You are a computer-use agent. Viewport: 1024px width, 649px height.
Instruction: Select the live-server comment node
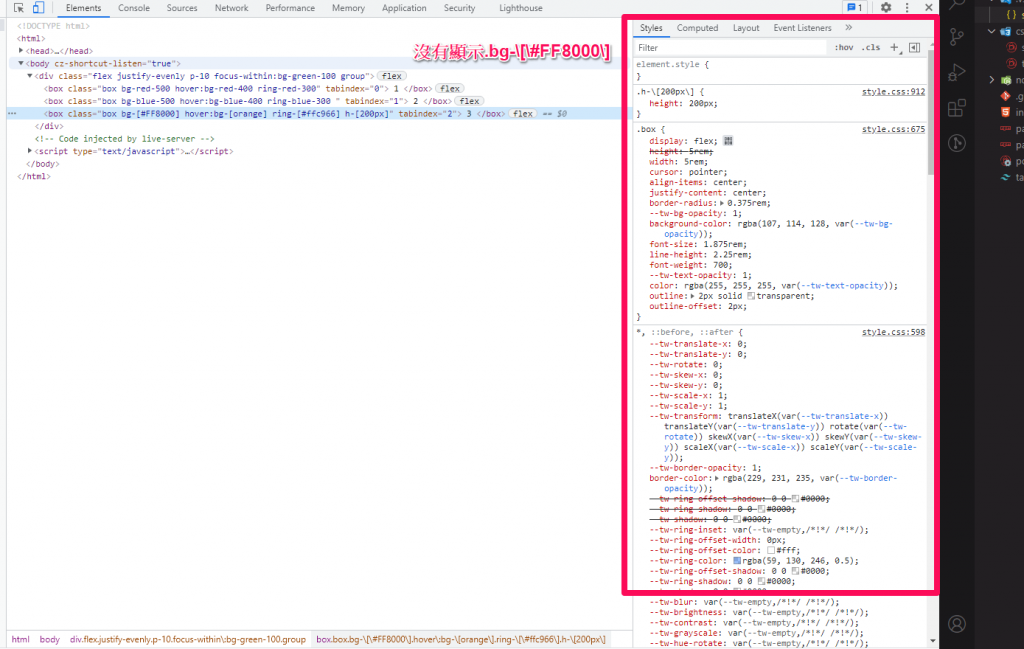click(125, 138)
